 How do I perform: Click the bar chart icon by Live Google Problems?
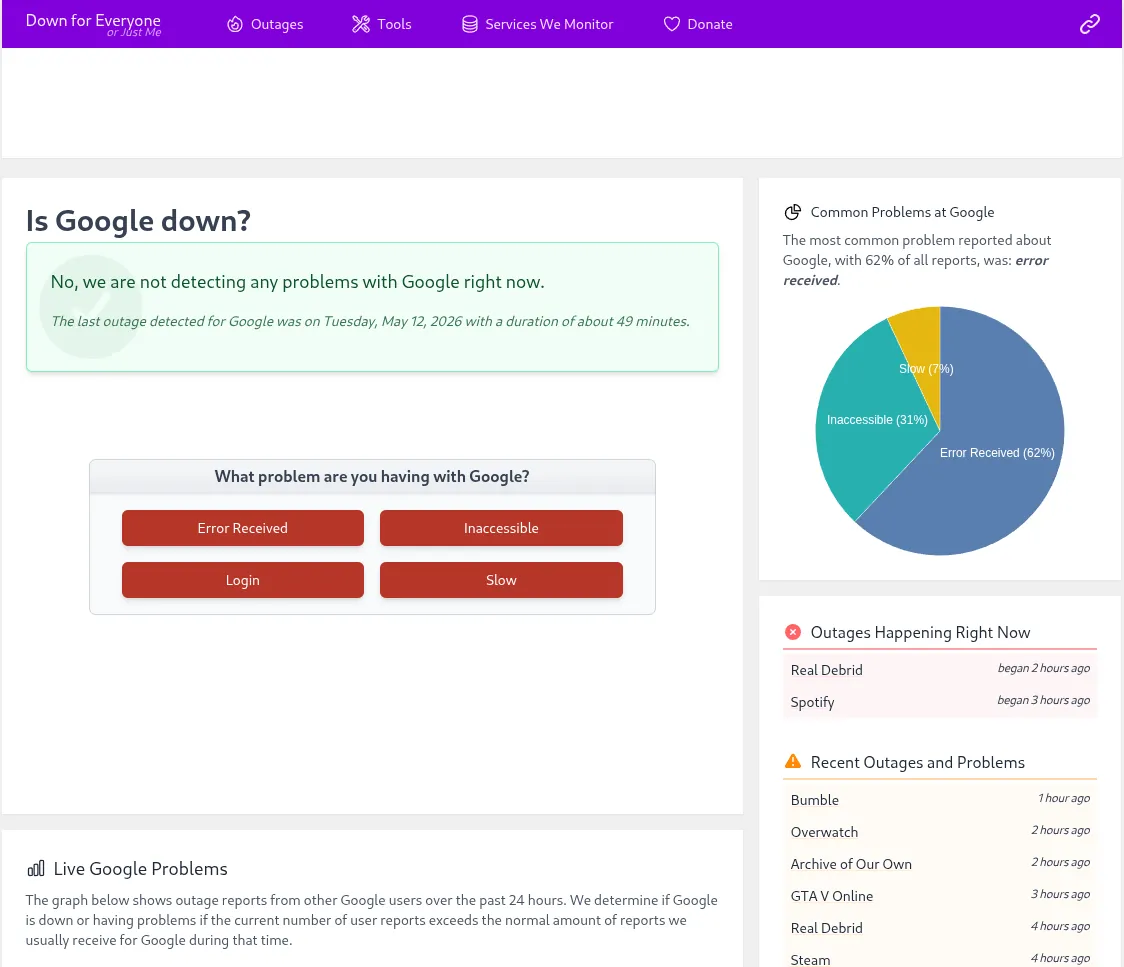click(36, 869)
